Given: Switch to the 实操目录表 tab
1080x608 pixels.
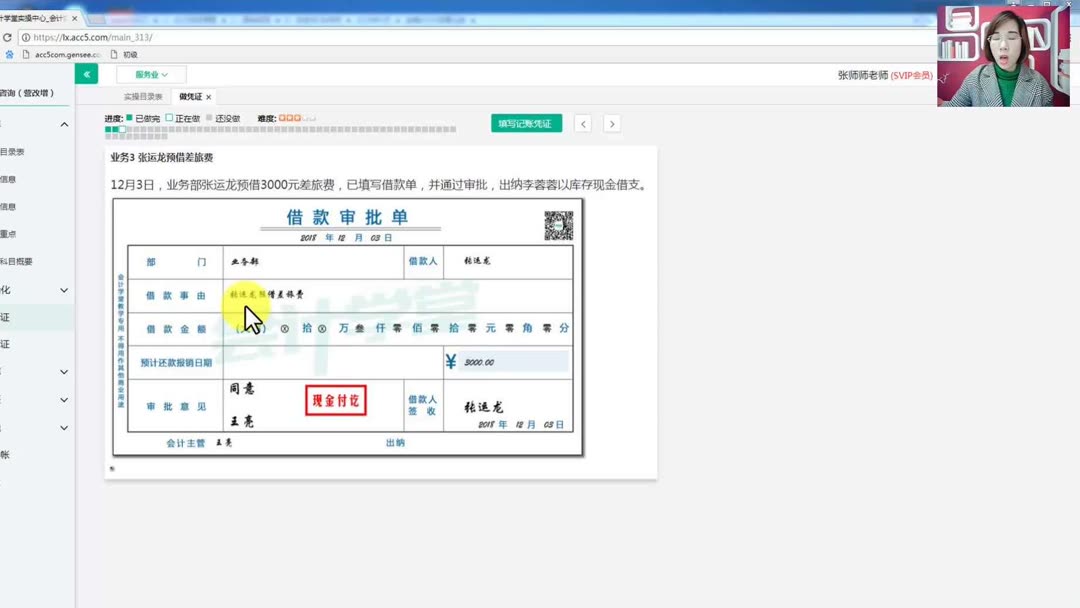Looking at the screenshot, I should pos(146,96).
